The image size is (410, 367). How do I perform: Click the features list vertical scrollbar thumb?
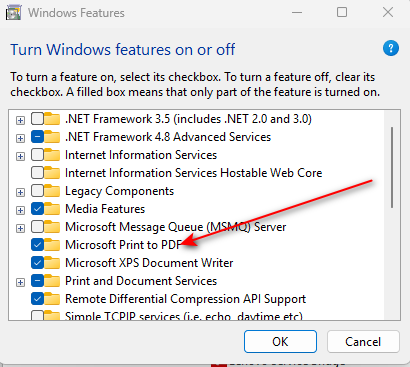pyautogui.click(x=392, y=167)
